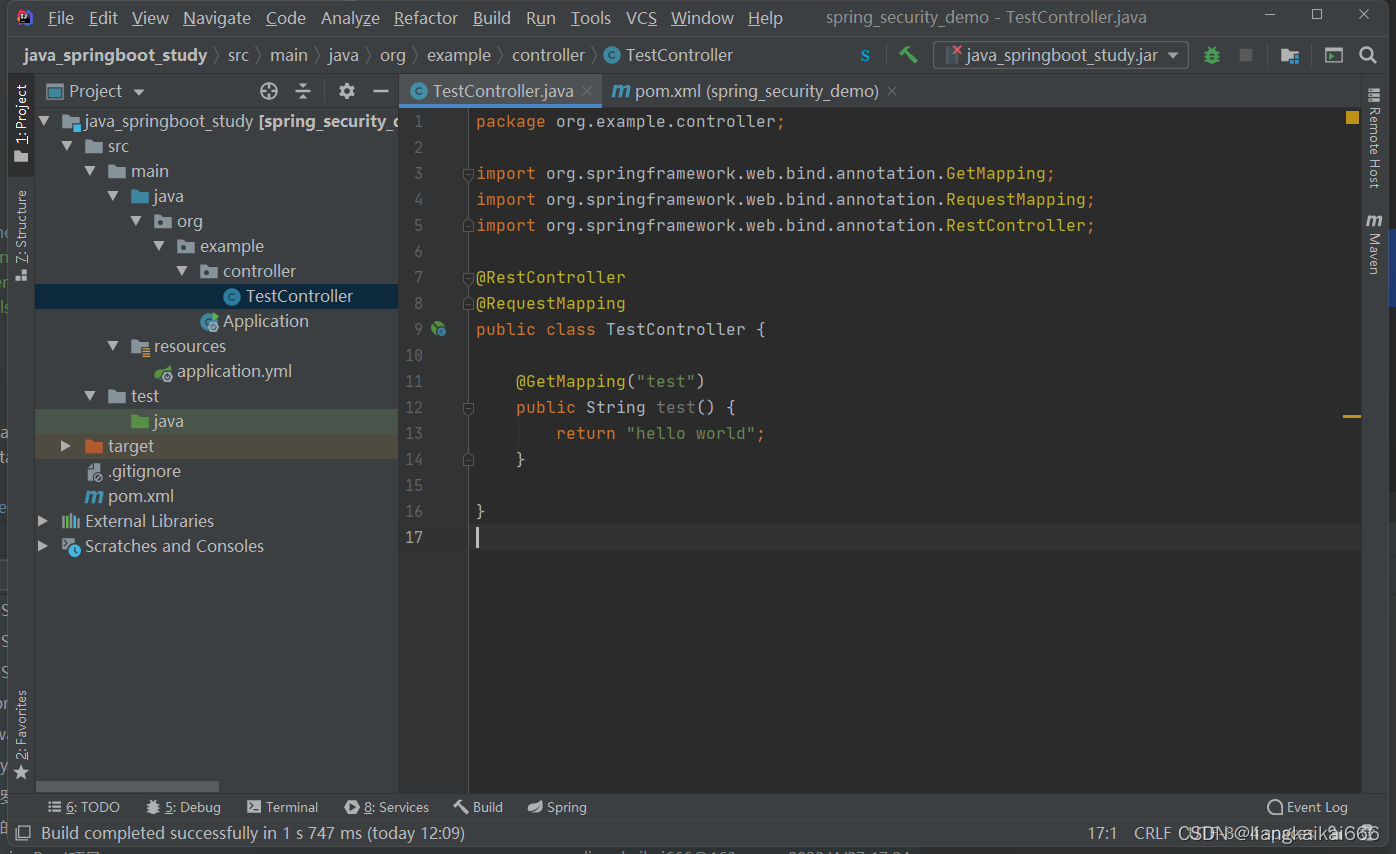The image size is (1396, 854).
Task: Toggle the 1: Project tool window
Action: pyautogui.click(x=21, y=123)
